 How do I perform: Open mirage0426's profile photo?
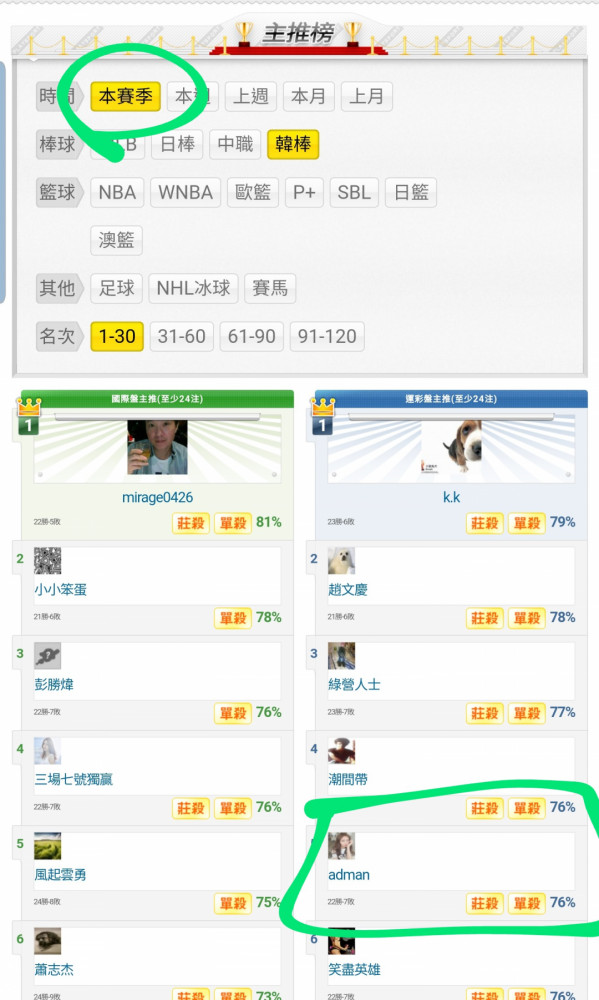coord(158,447)
